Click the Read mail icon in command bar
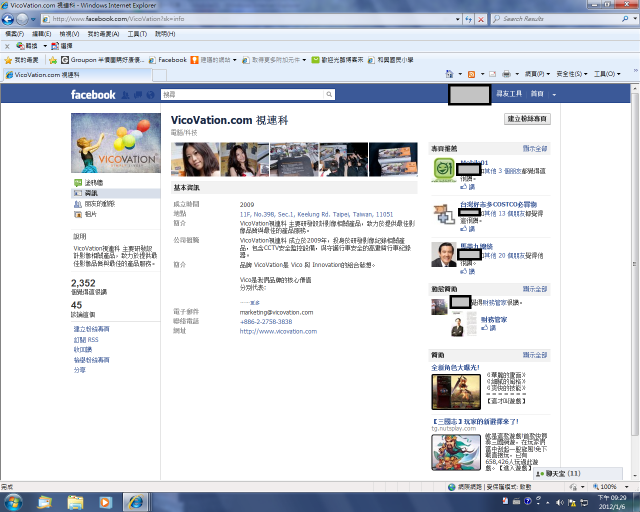 (493, 74)
